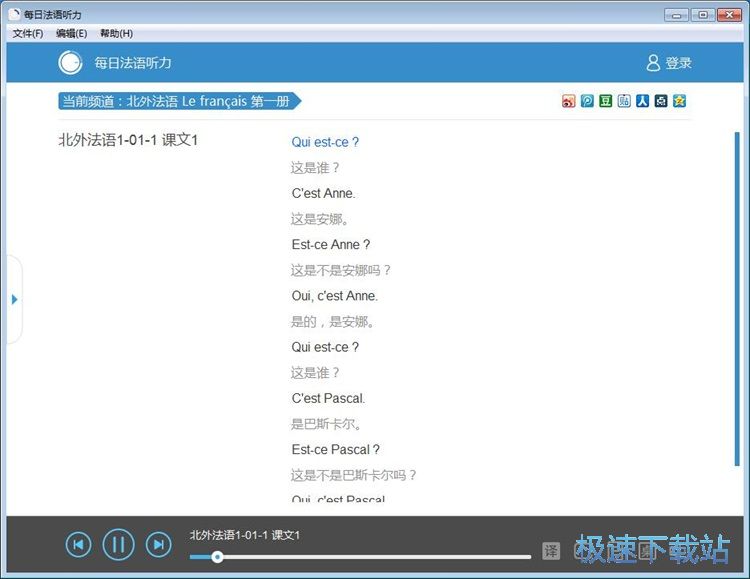Skip to next audio track
Image resolution: width=750 pixels, height=579 pixels.
158,545
